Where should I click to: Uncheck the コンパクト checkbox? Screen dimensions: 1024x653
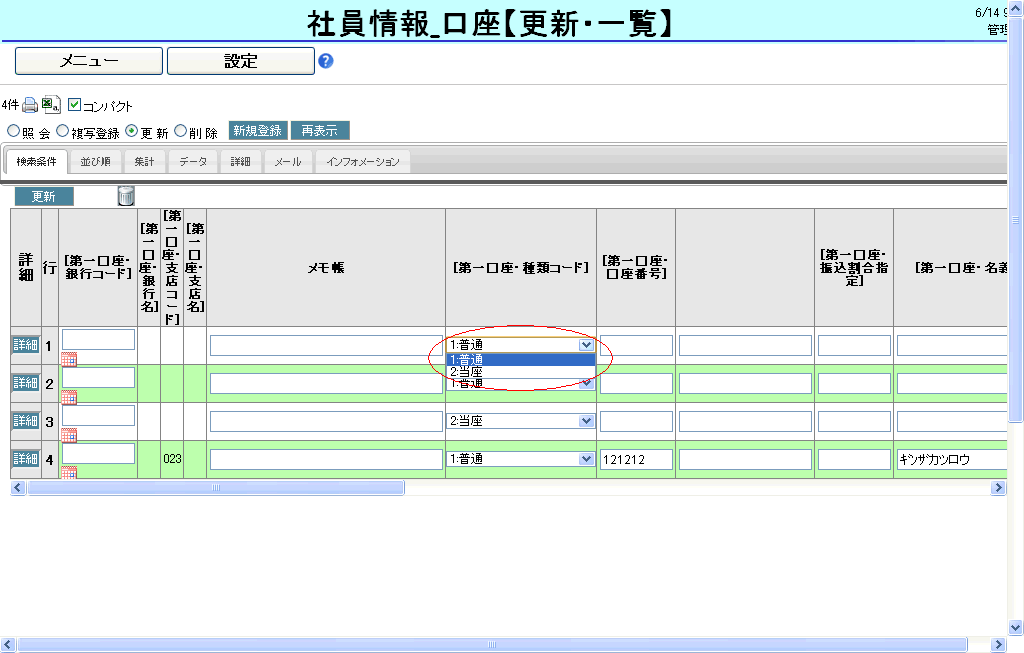75,105
